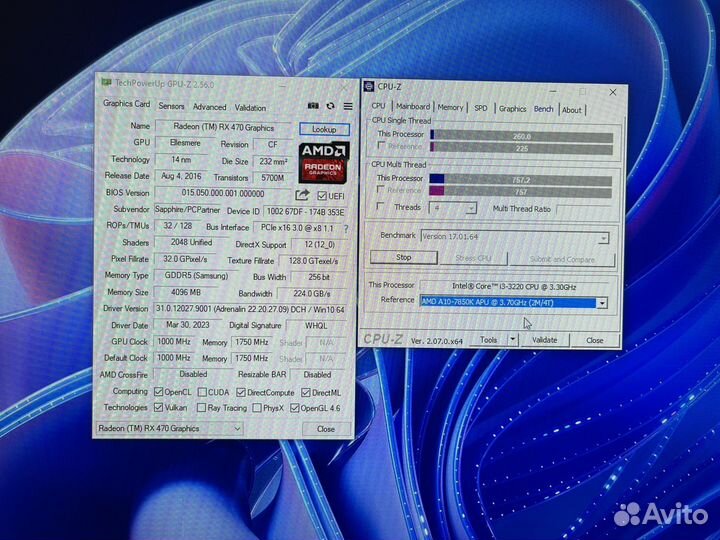
Task: Click the Memory Type GDDR5 (Samsung) value
Action: [196, 276]
